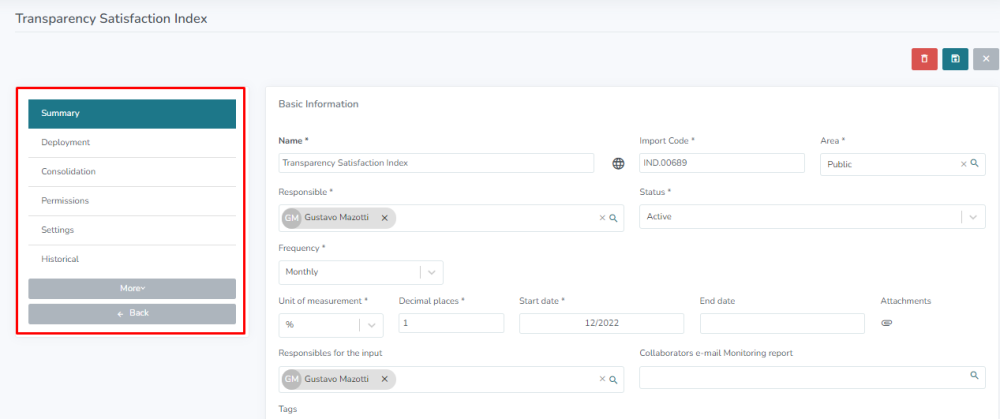Click the End date input field
1000x419 pixels.
click(781, 323)
